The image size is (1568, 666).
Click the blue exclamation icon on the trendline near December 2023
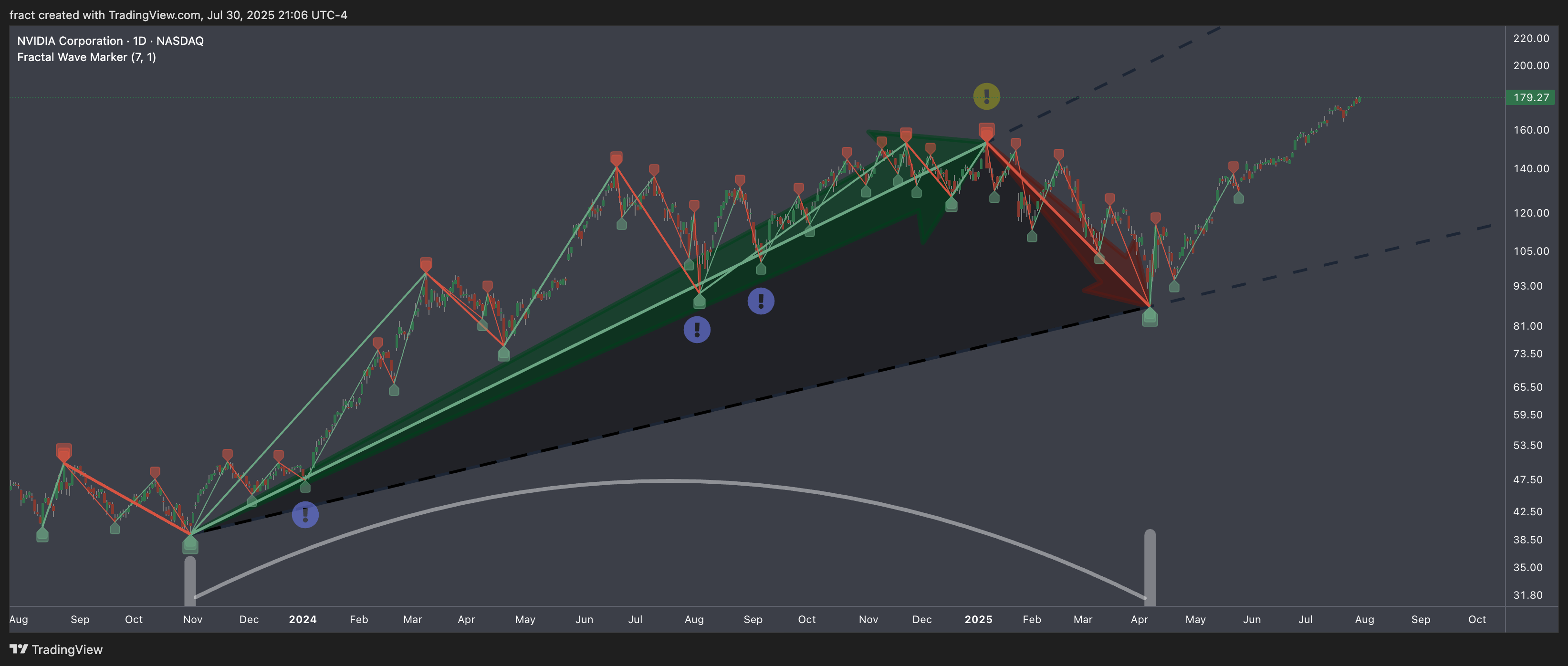coord(305,514)
